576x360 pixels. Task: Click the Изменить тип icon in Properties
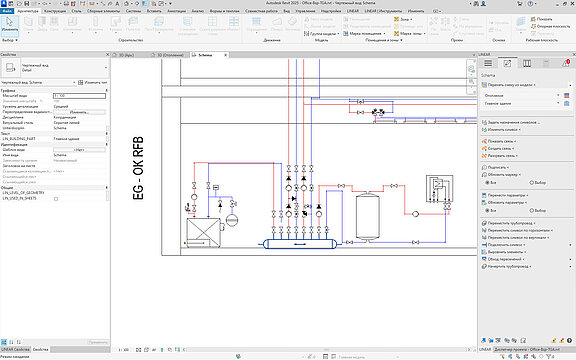[80, 83]
